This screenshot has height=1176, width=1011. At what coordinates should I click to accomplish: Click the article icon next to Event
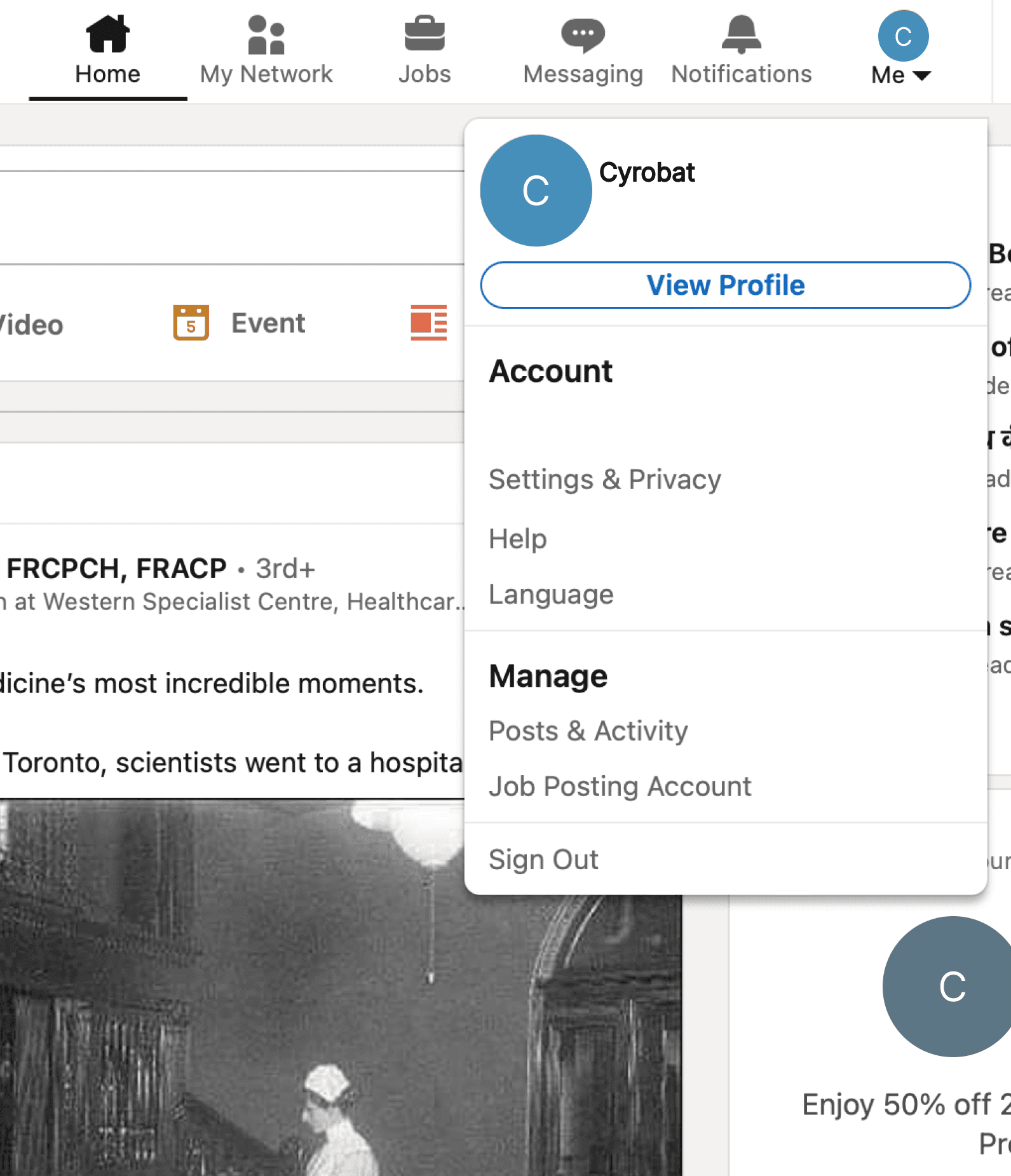(x=429, y=323)
